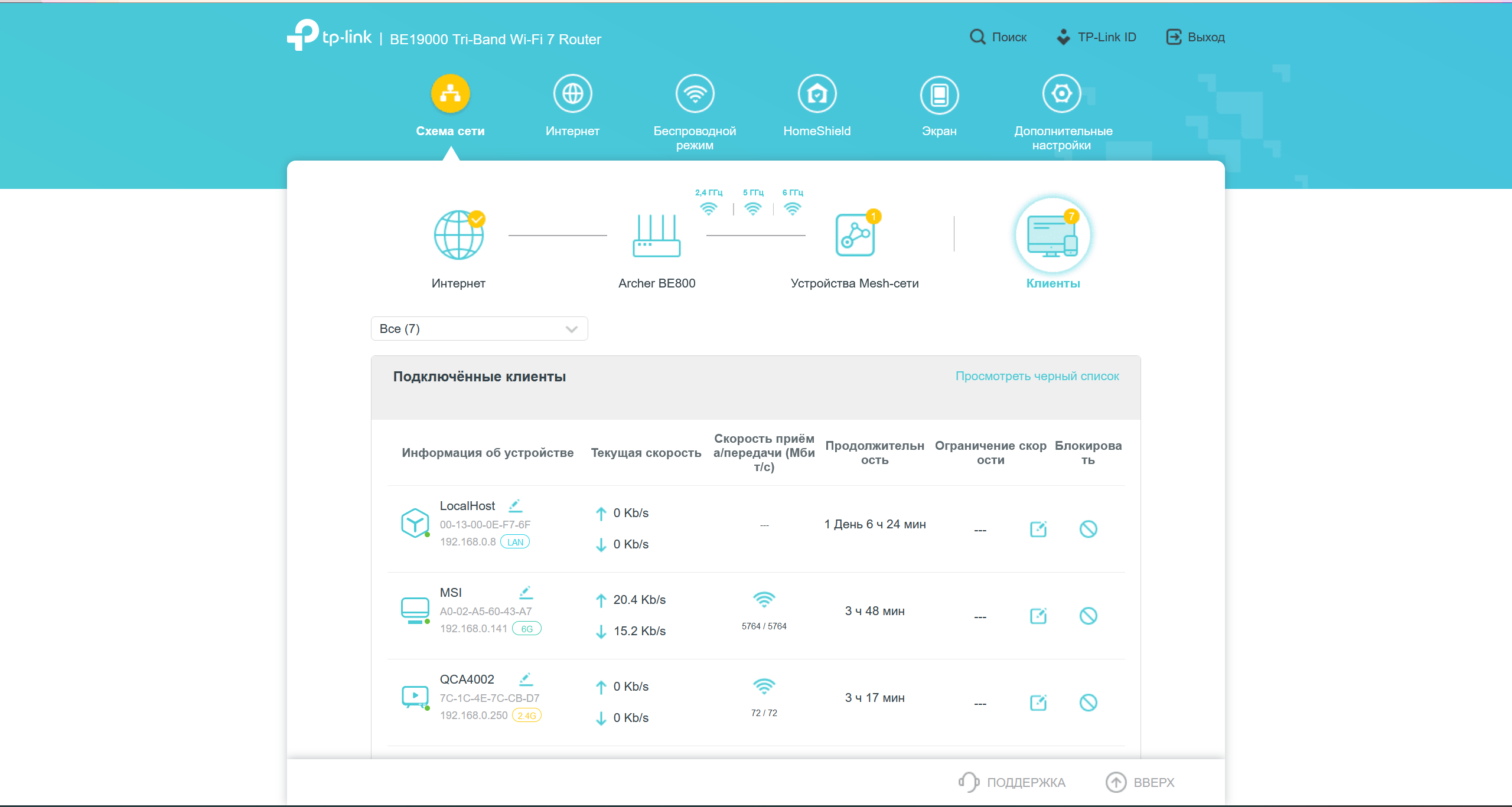1512x807 pixels.
Task: Open the Экран tab
Action: tap(940, 106)
